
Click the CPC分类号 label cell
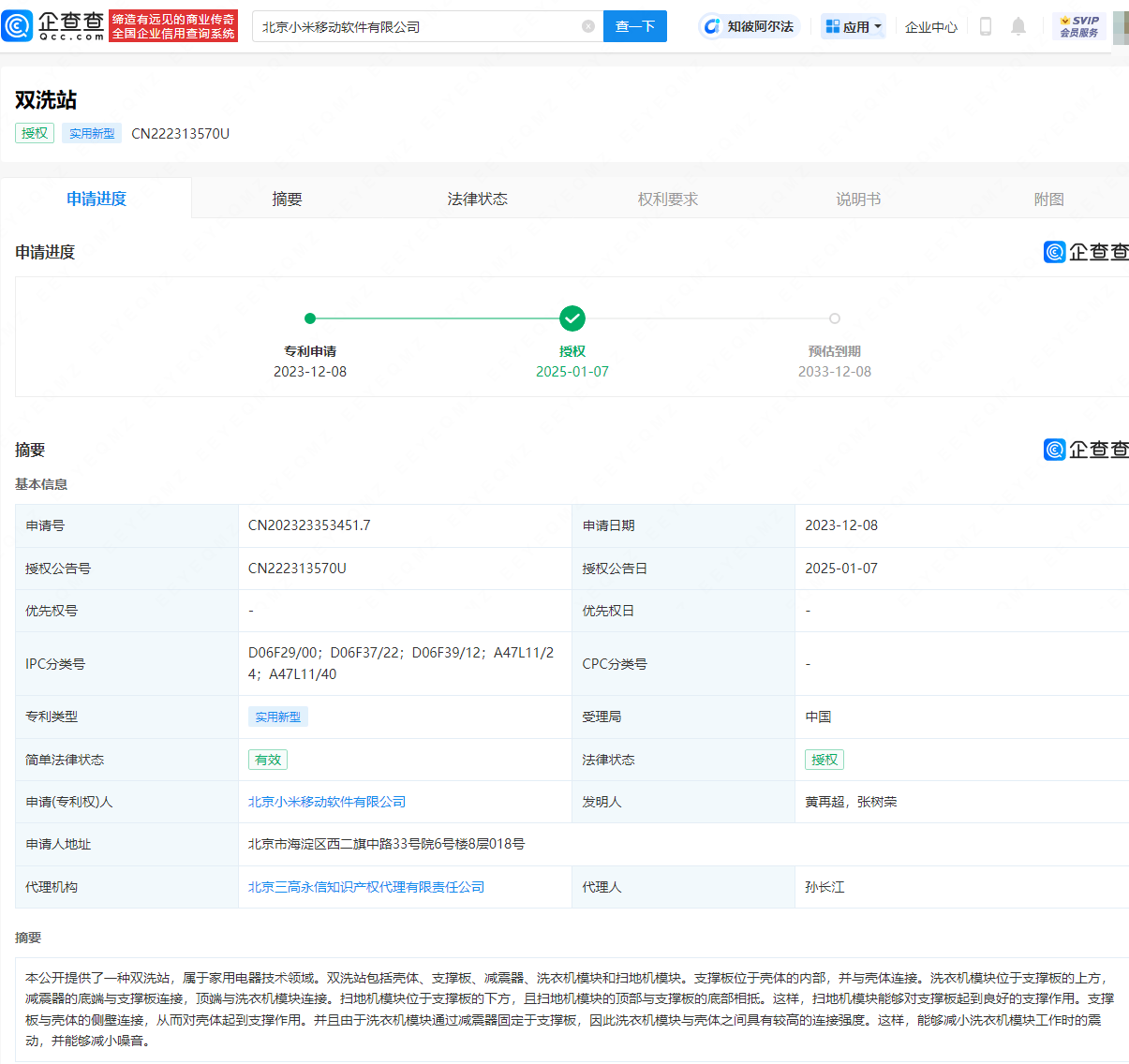click(683, 663)
